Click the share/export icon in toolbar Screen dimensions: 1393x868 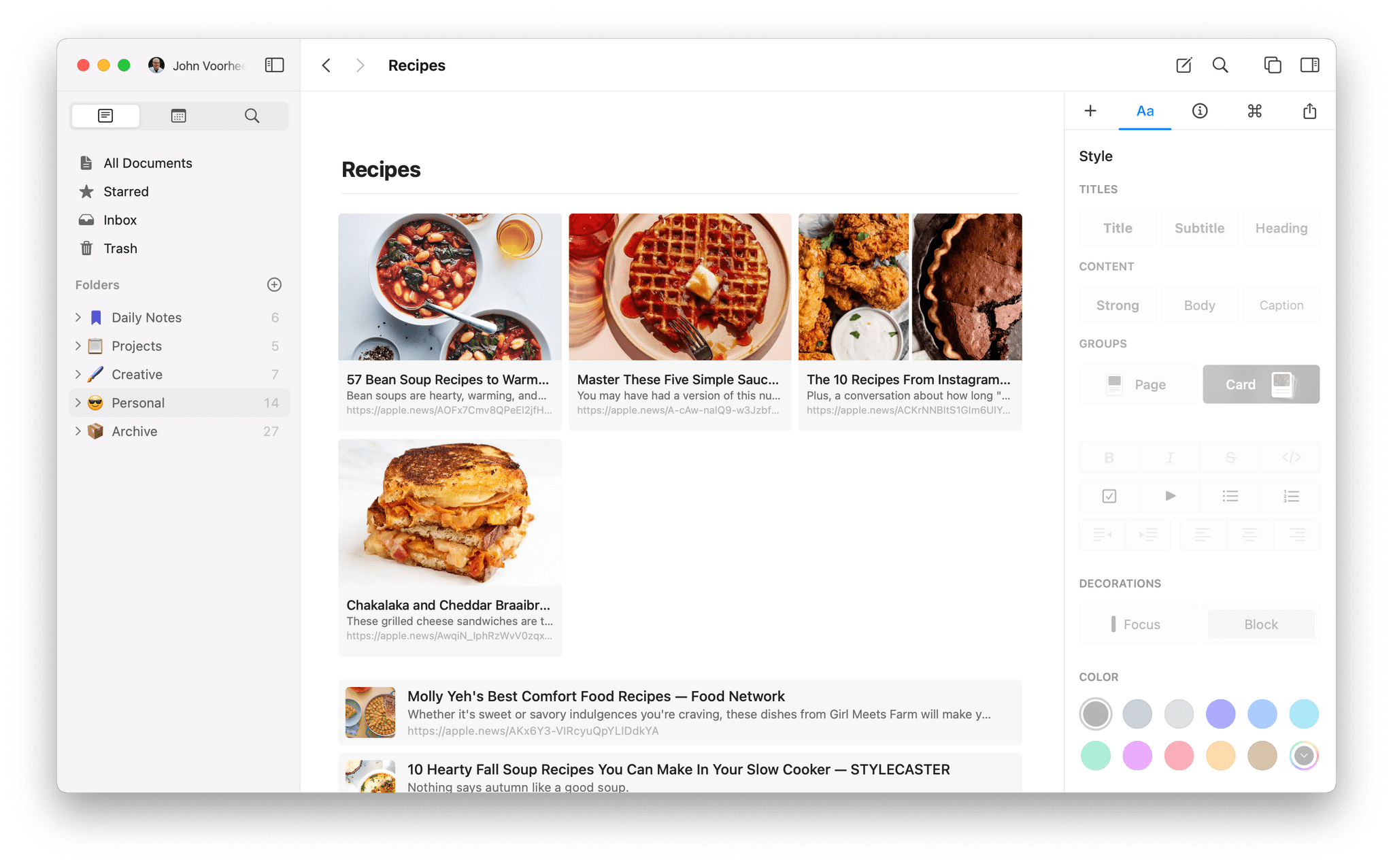1311,110
